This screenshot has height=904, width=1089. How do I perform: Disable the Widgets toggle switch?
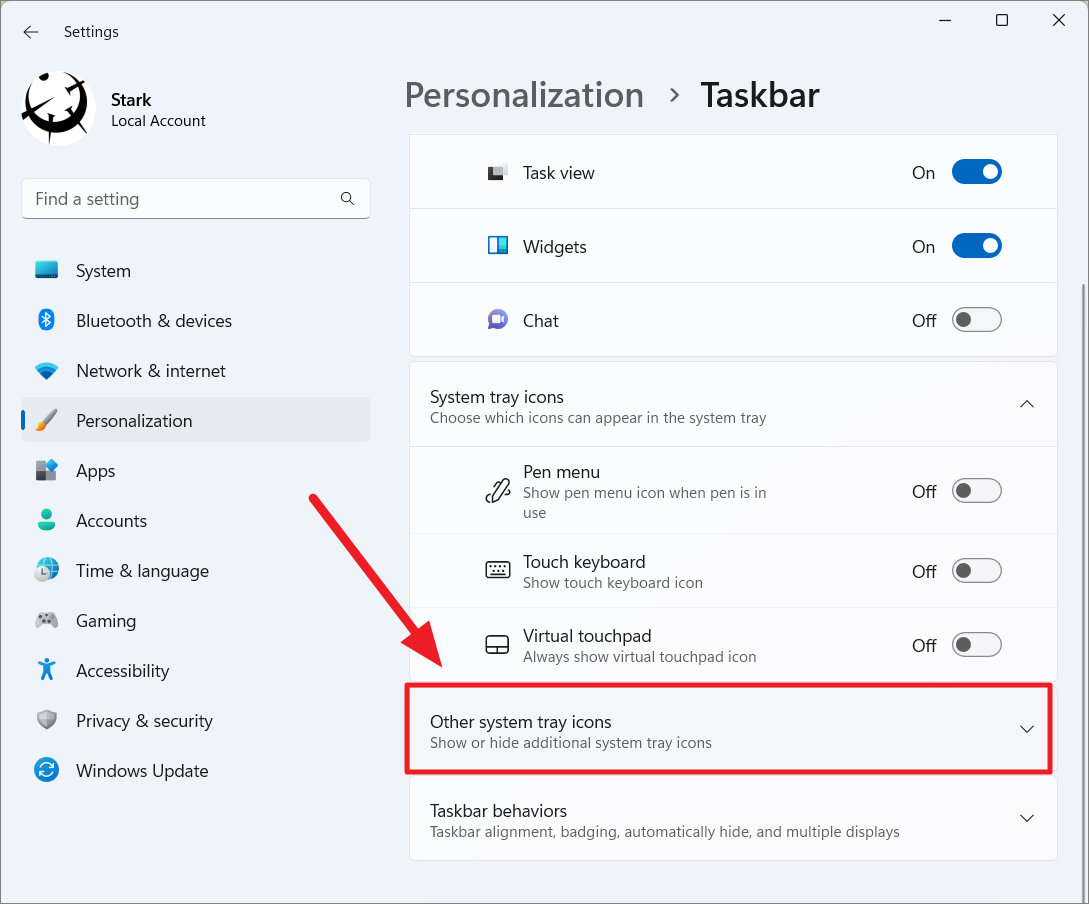pyautogui.click(x=976, y=246)
